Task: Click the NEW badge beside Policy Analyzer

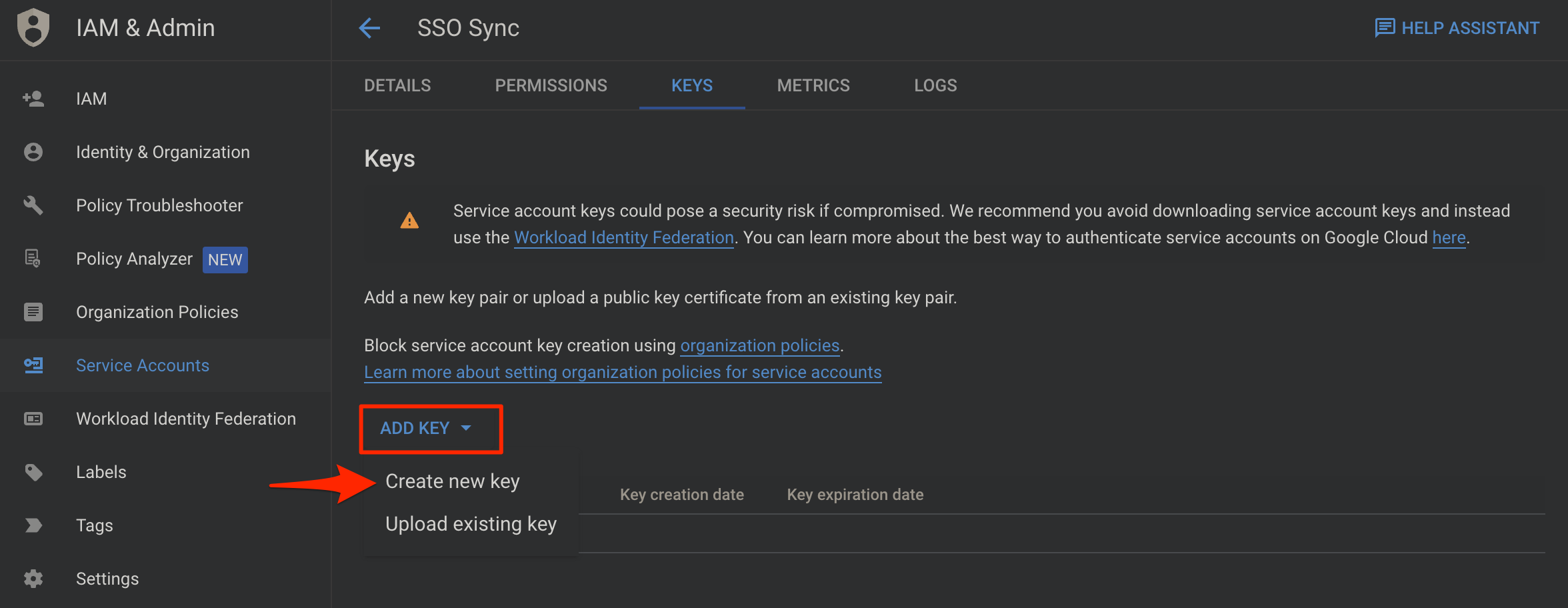Action: tap(225, 259)
